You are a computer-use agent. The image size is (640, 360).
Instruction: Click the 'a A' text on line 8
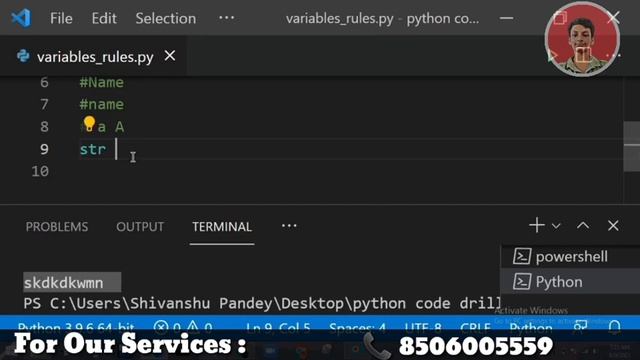pos(111,127)
